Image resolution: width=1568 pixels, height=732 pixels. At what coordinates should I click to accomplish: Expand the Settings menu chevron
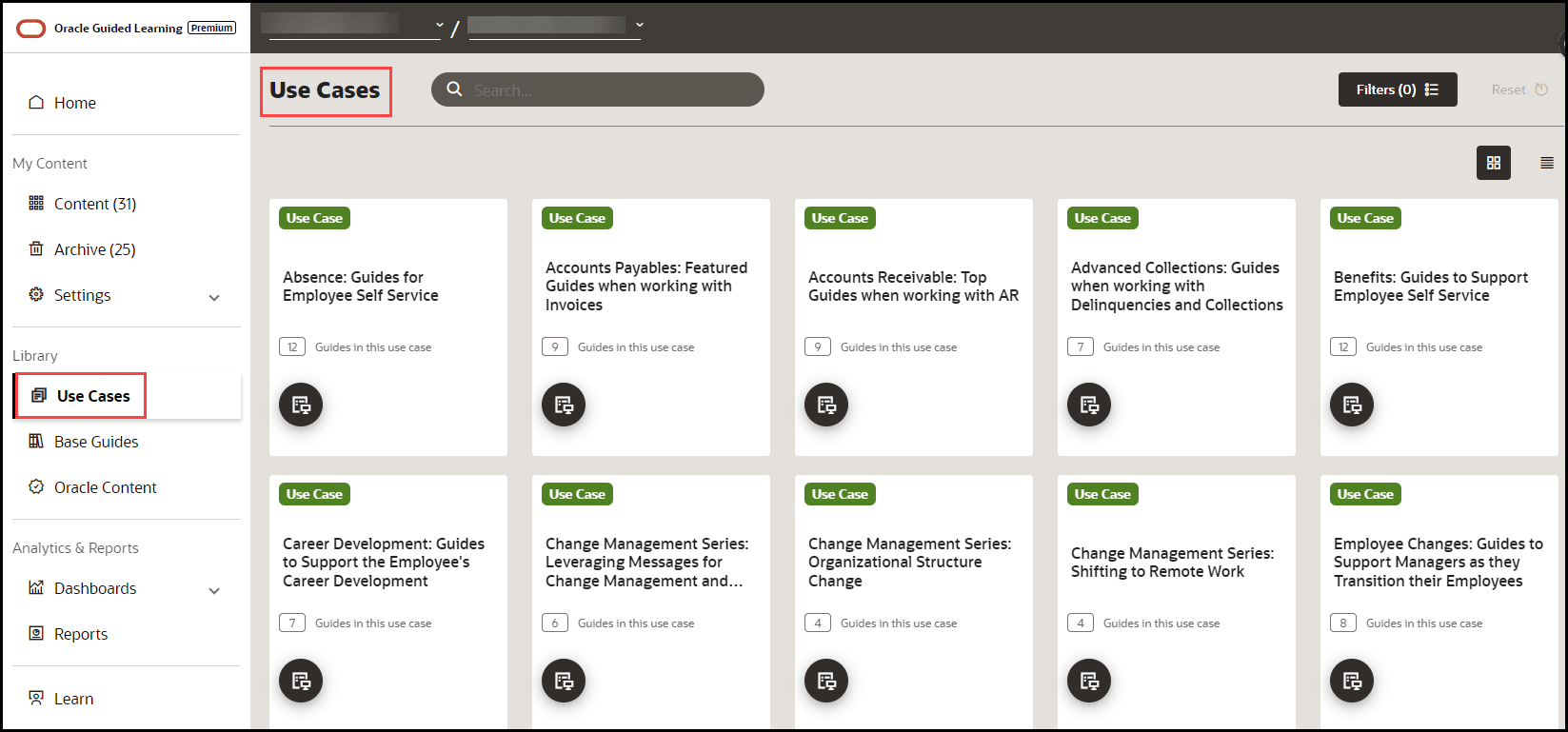(x=214, y=297)
